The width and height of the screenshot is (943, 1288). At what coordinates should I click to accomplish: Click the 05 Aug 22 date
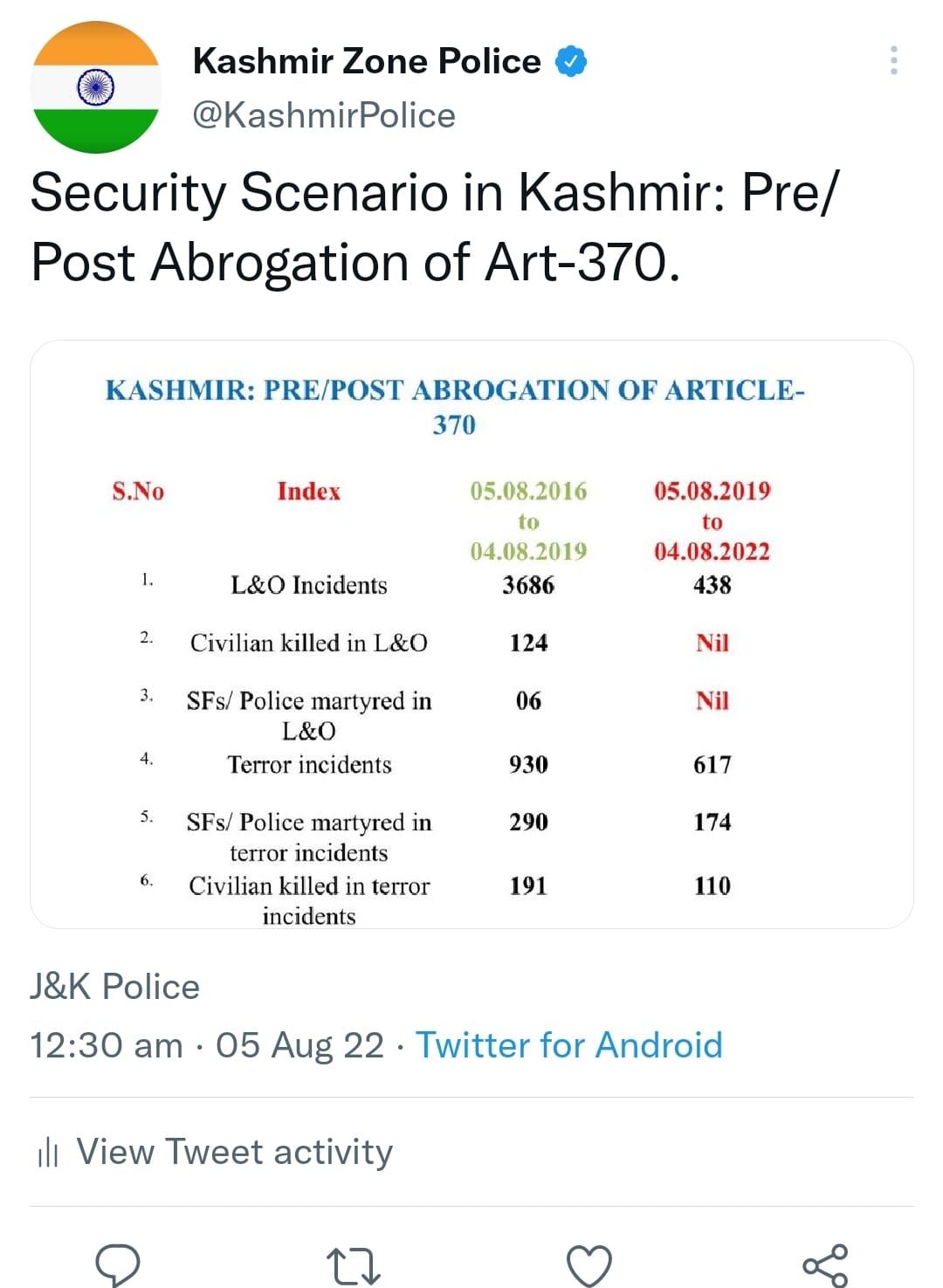point(299,1045)
